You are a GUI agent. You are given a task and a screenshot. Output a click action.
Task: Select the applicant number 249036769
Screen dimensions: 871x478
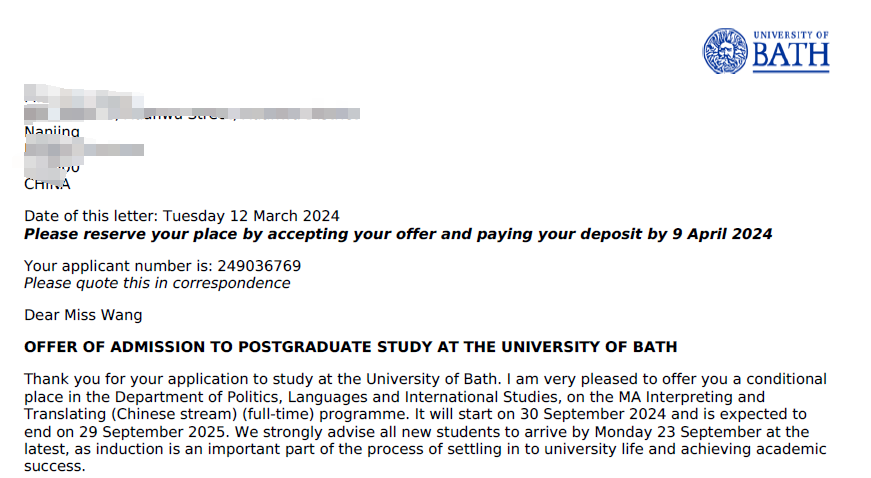[x=259, y=266]
